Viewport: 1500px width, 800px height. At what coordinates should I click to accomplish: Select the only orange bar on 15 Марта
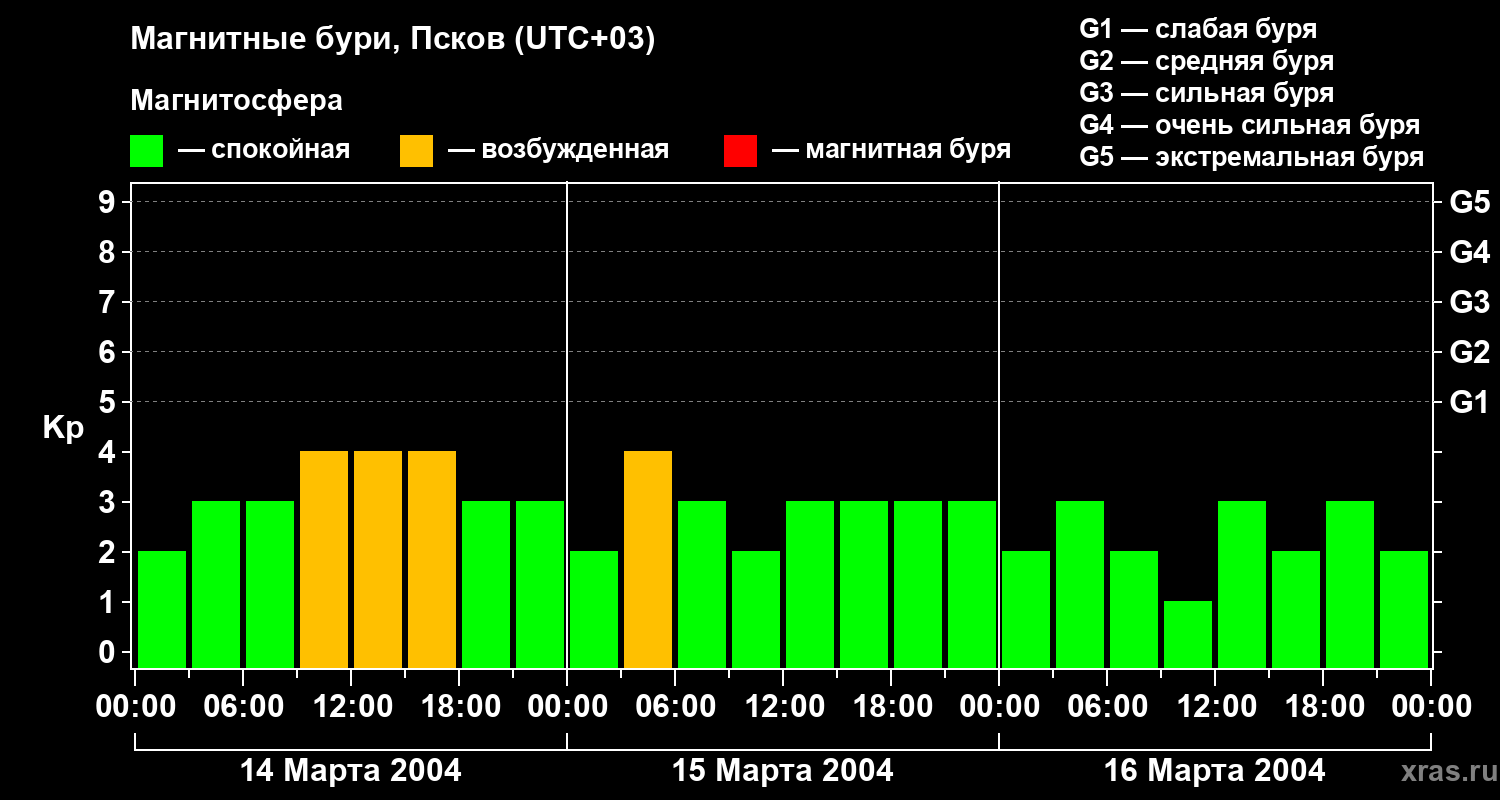(648, 559)
